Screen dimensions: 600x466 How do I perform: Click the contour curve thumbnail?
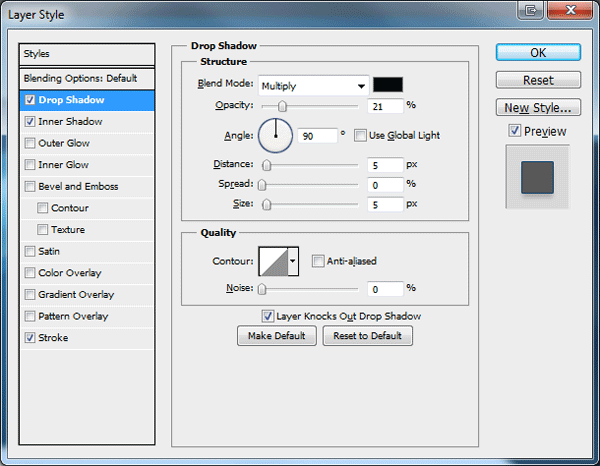(x=273, y=261)
